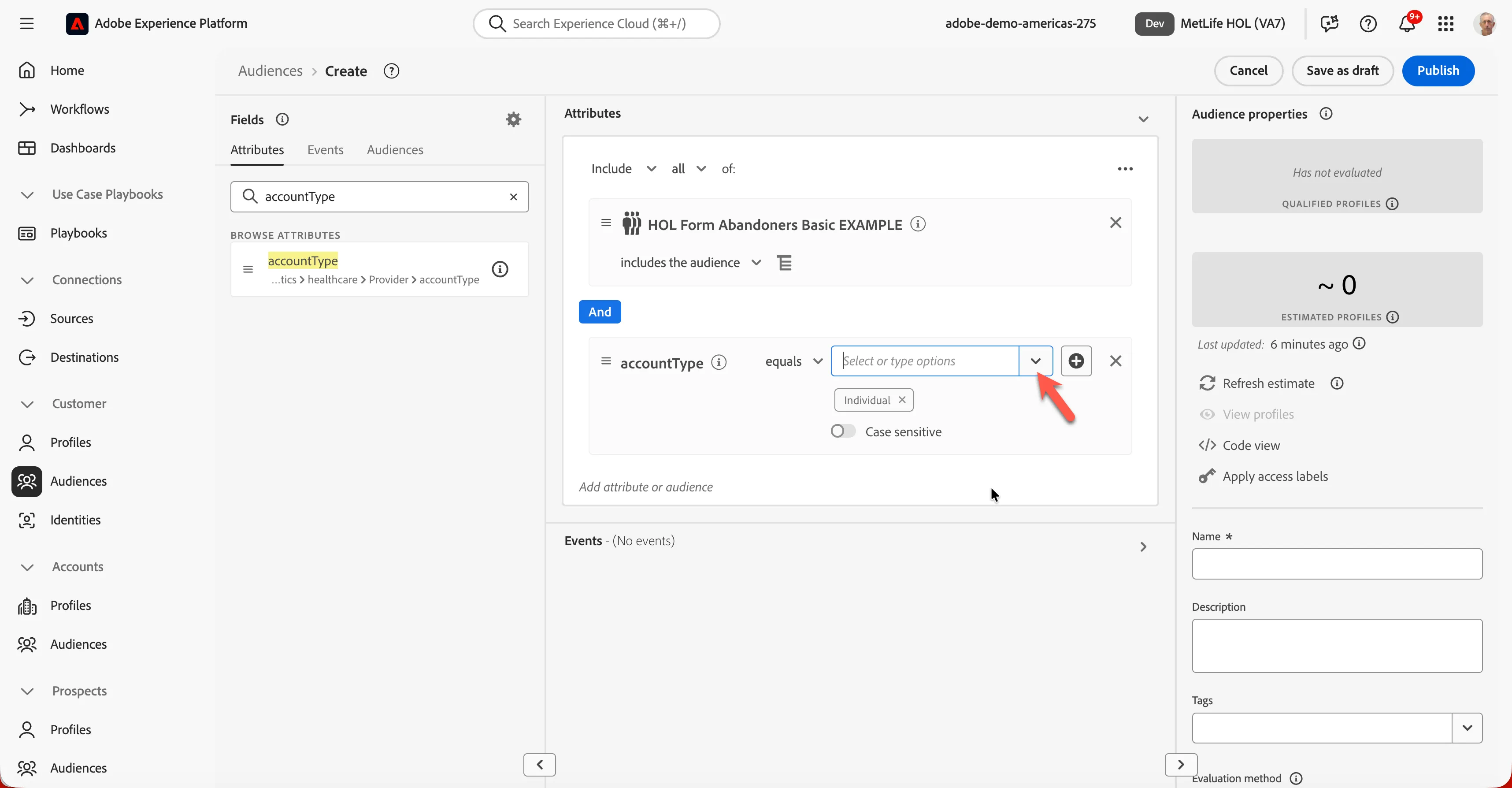Viewport: 1512px width, 788px height.
Task: Show info for accountType browse attribute
Action: pyautogui.click(x=500, y=270)
